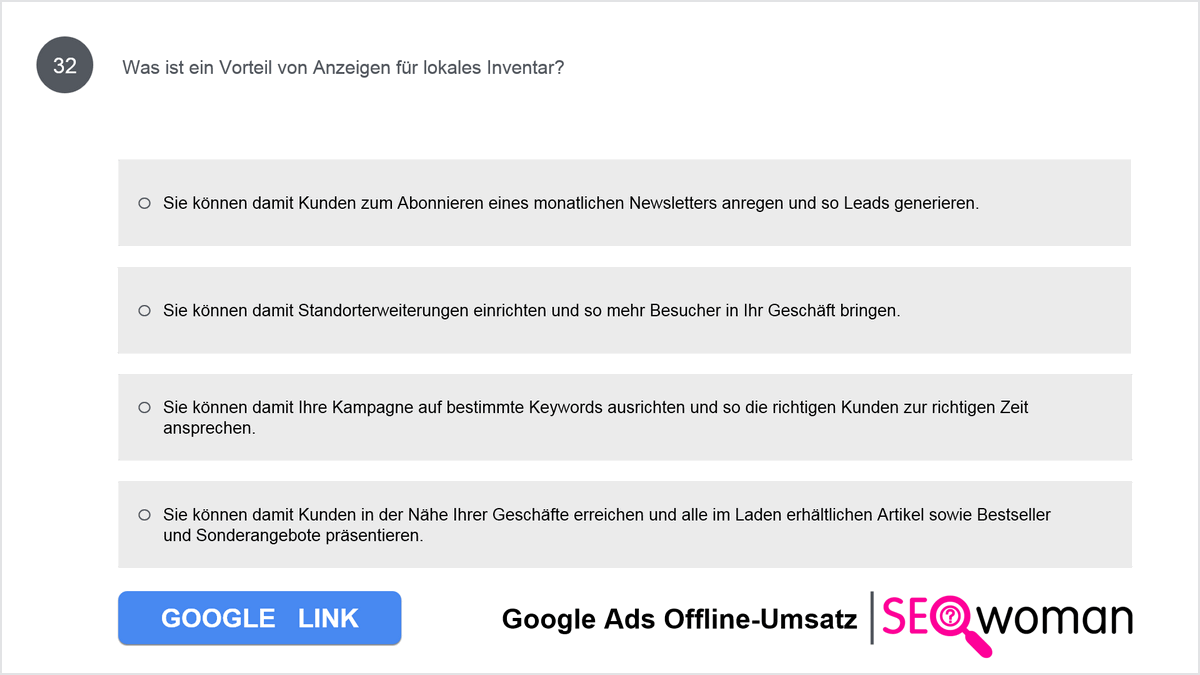Choose the Keywords ausrichten answer radio button
This screenshot has height=675, width=1200.
[x=144, y=408]
